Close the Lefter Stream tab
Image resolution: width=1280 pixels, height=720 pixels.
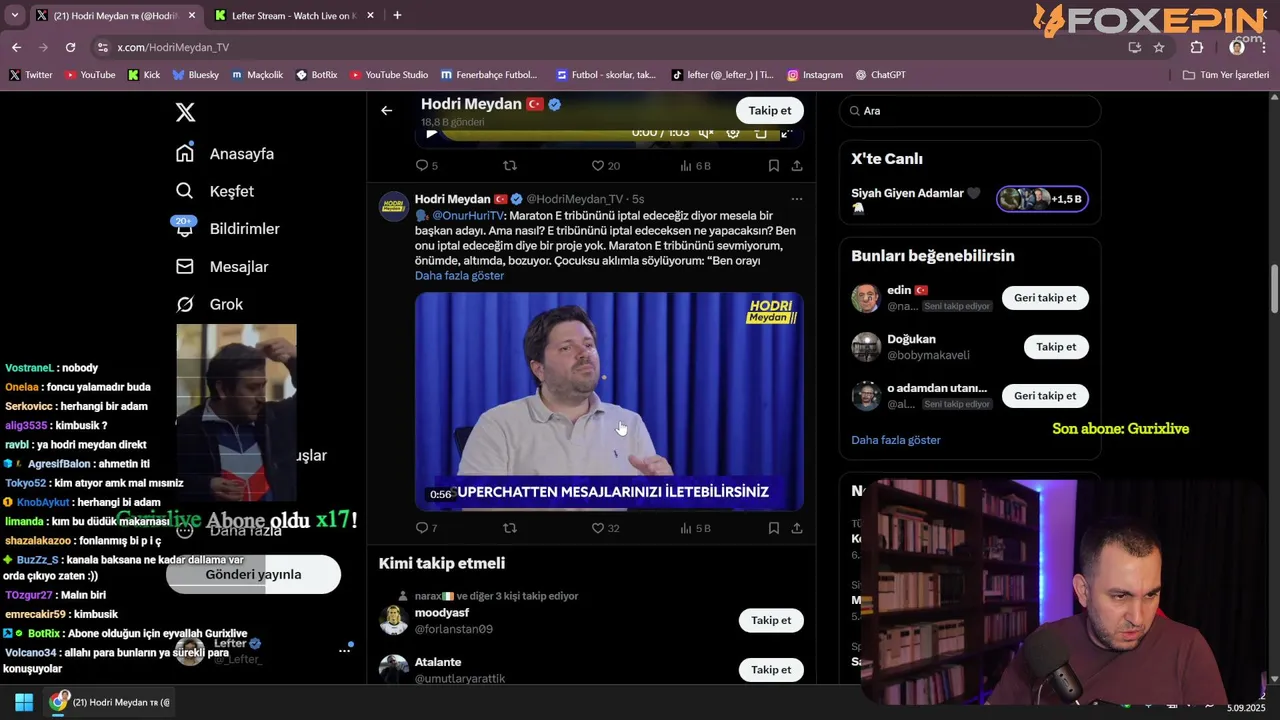370,15
